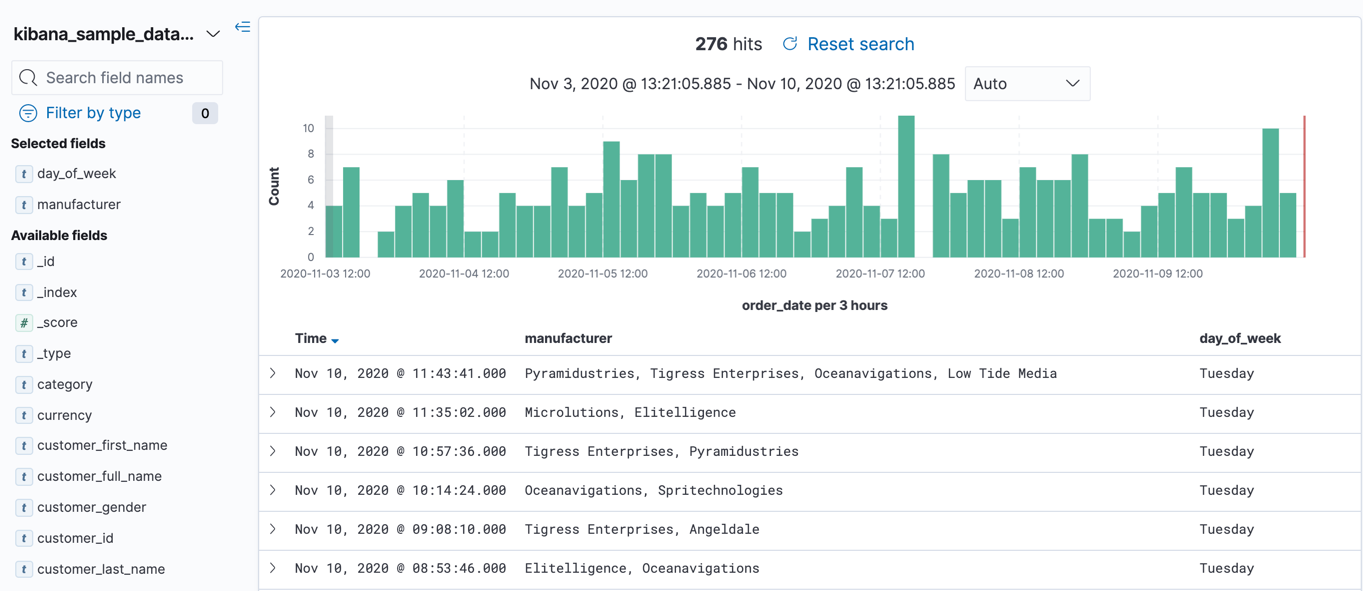This screenshot has height=591, width=1363.
Task: Click the text type icon beside customer_gender
Action: coord(24,508)
